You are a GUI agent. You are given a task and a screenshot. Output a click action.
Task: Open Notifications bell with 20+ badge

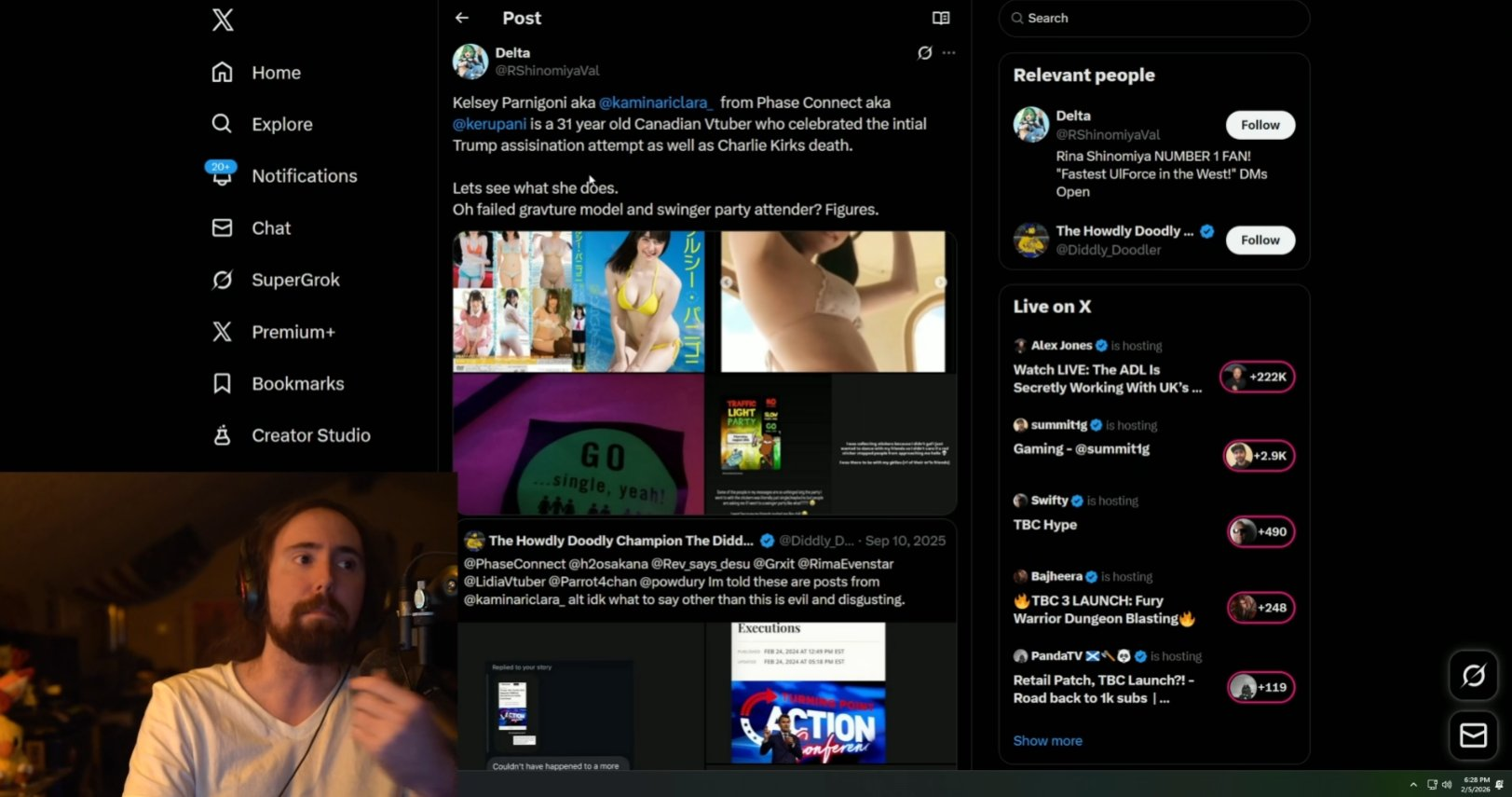(x=222, y=175)
